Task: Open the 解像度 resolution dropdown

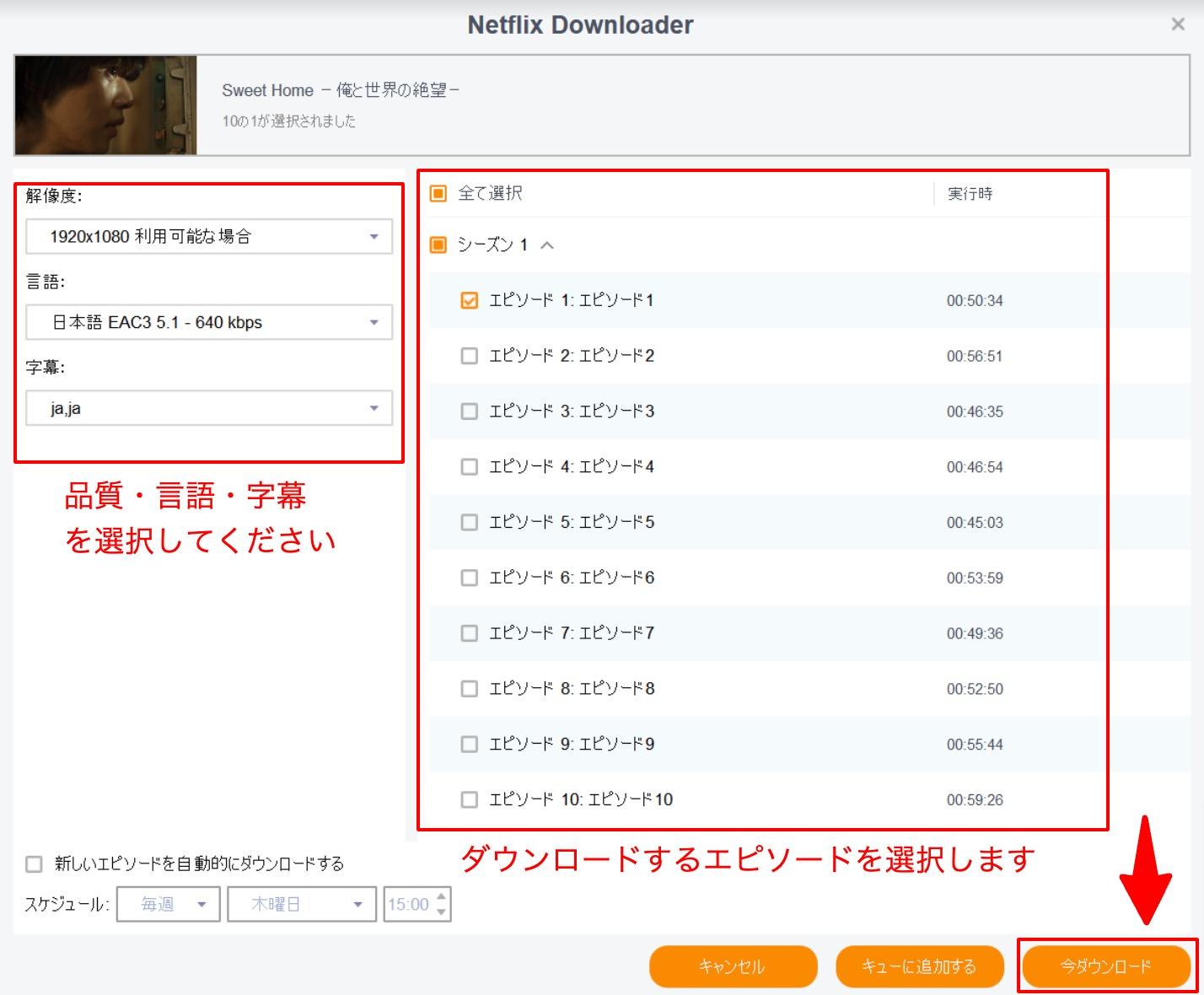Action: [x=209, y=236]
